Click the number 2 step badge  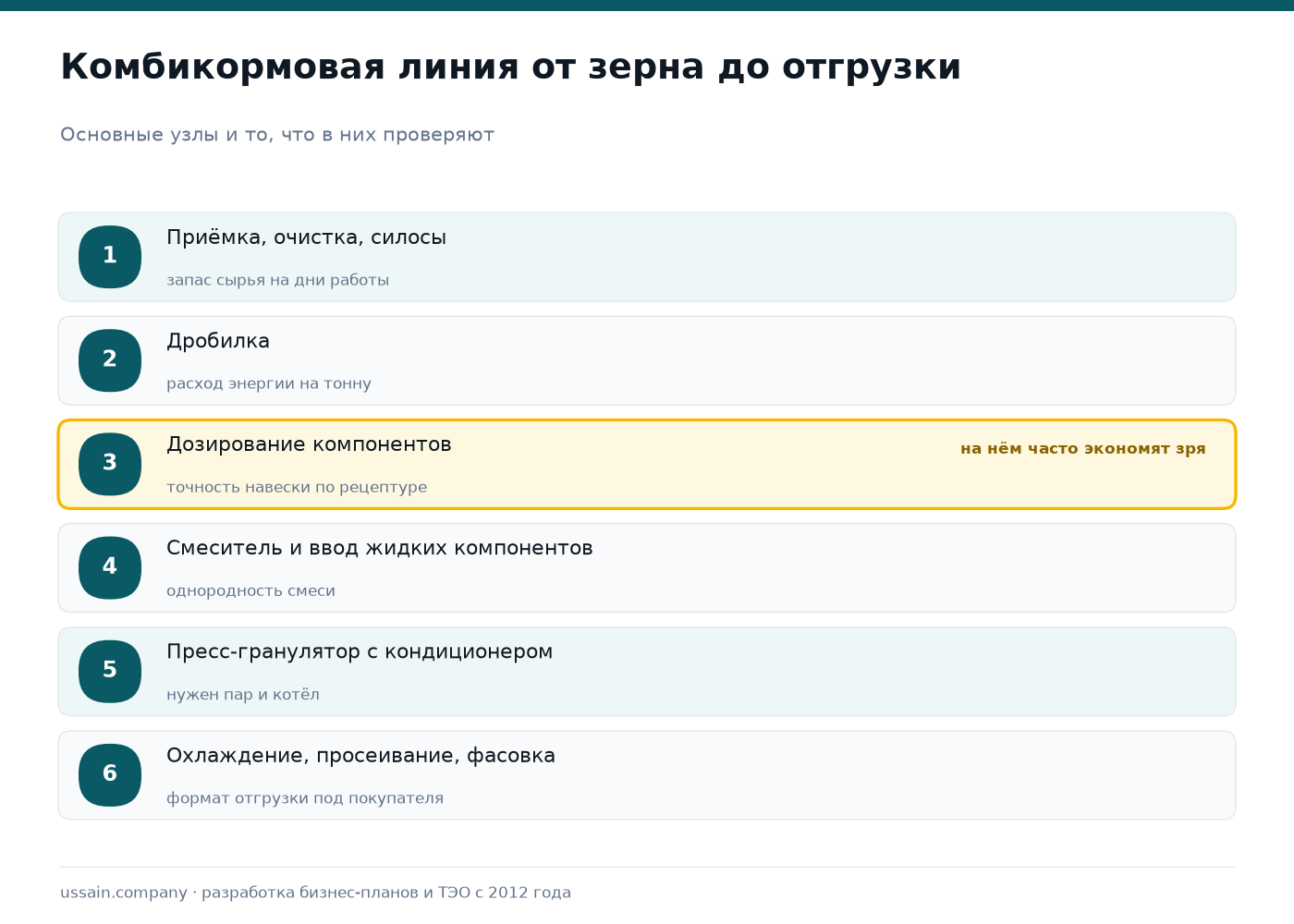[110, 360]
